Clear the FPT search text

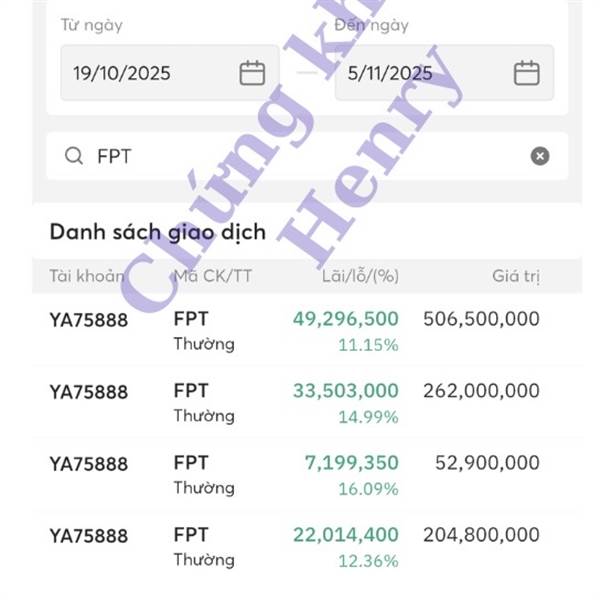pyautogui.click(x=539, y=156)
